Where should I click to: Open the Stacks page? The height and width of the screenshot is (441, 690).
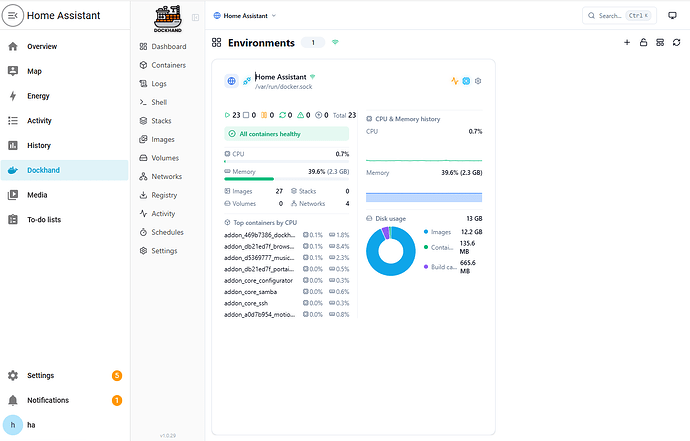click(x=155, y=121)
